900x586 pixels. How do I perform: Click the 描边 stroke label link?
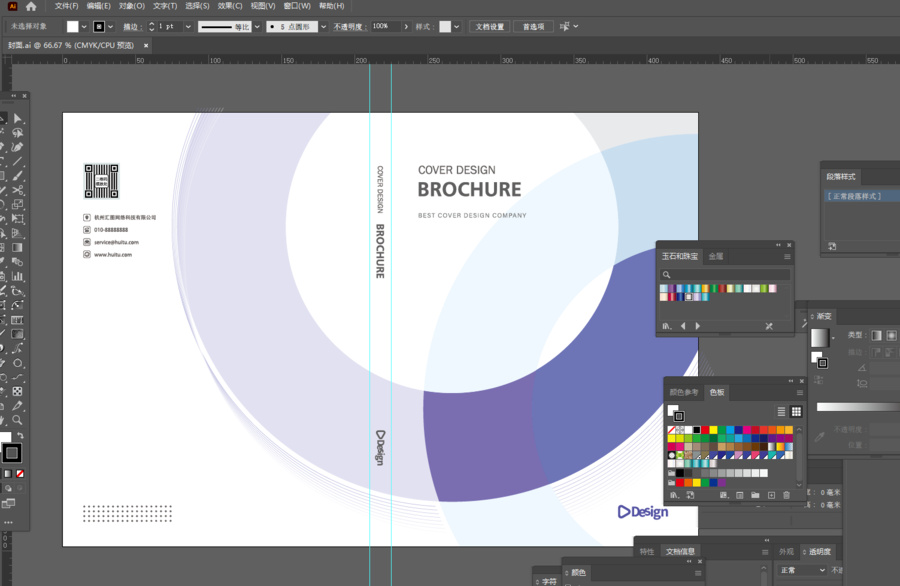pyautogui.click(x=131, y=26)
